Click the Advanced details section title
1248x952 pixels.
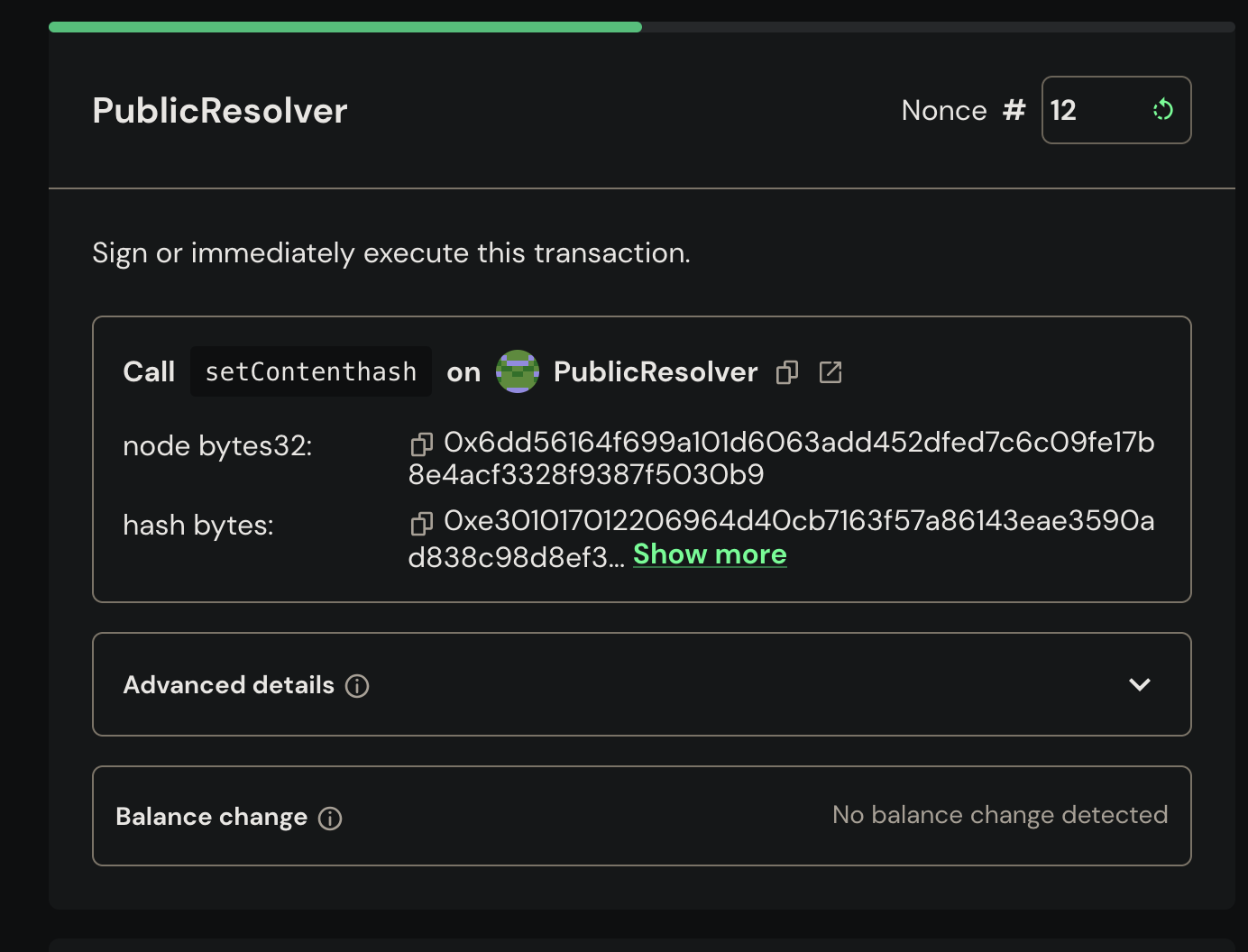click(x=228, y=685)
